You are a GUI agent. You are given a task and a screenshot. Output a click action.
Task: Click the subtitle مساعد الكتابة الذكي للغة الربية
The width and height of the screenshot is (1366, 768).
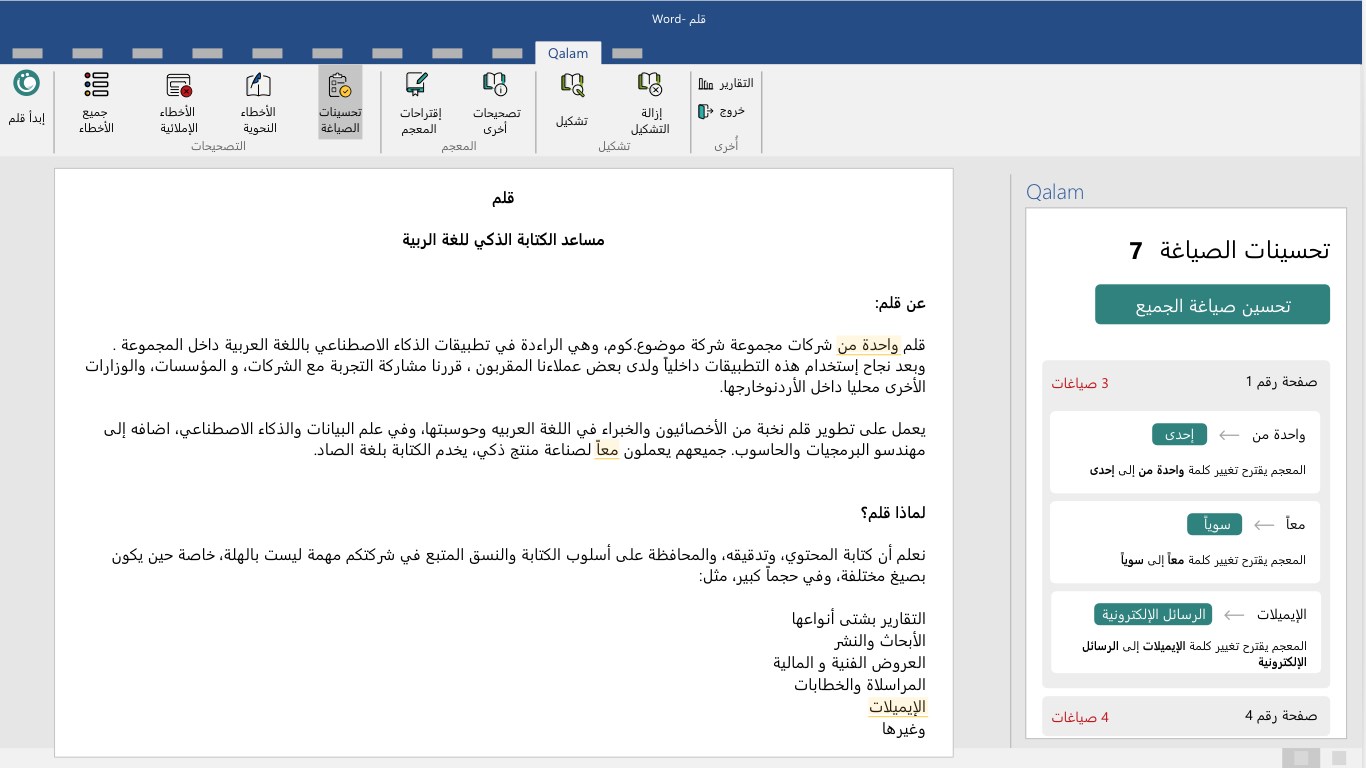point(504,240)
